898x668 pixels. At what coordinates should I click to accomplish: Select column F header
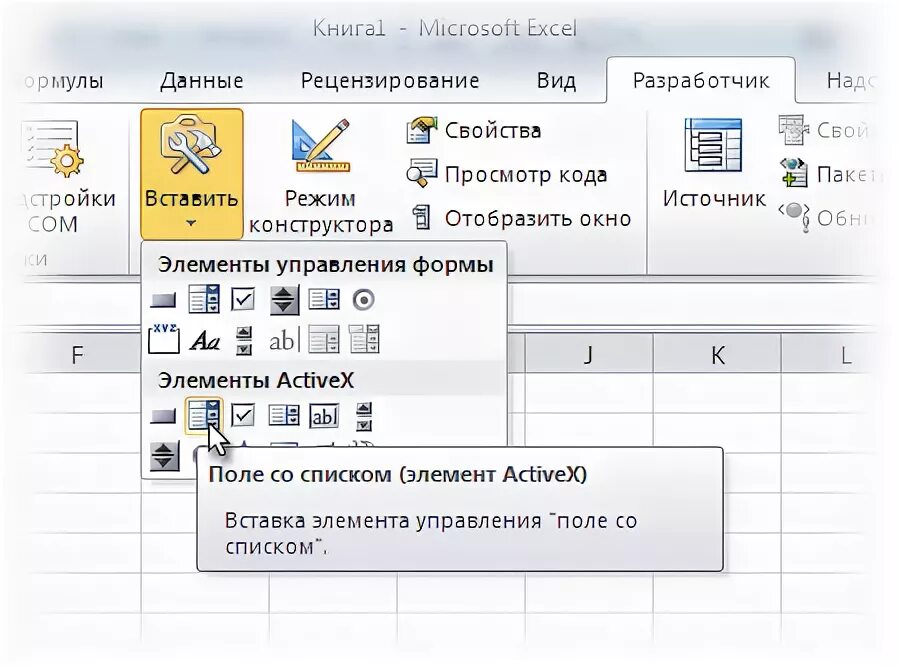click(78, 355)
